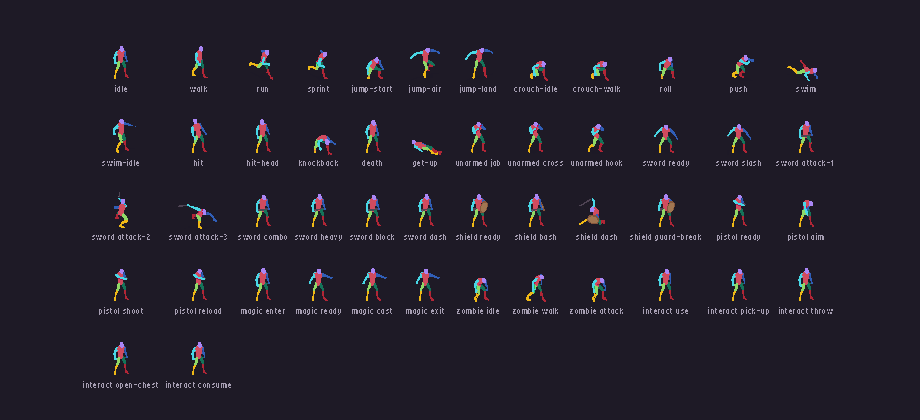Screen dimensions: 920x420
Task: Click the unarmed hook sprite
Action: pos(596,138)
